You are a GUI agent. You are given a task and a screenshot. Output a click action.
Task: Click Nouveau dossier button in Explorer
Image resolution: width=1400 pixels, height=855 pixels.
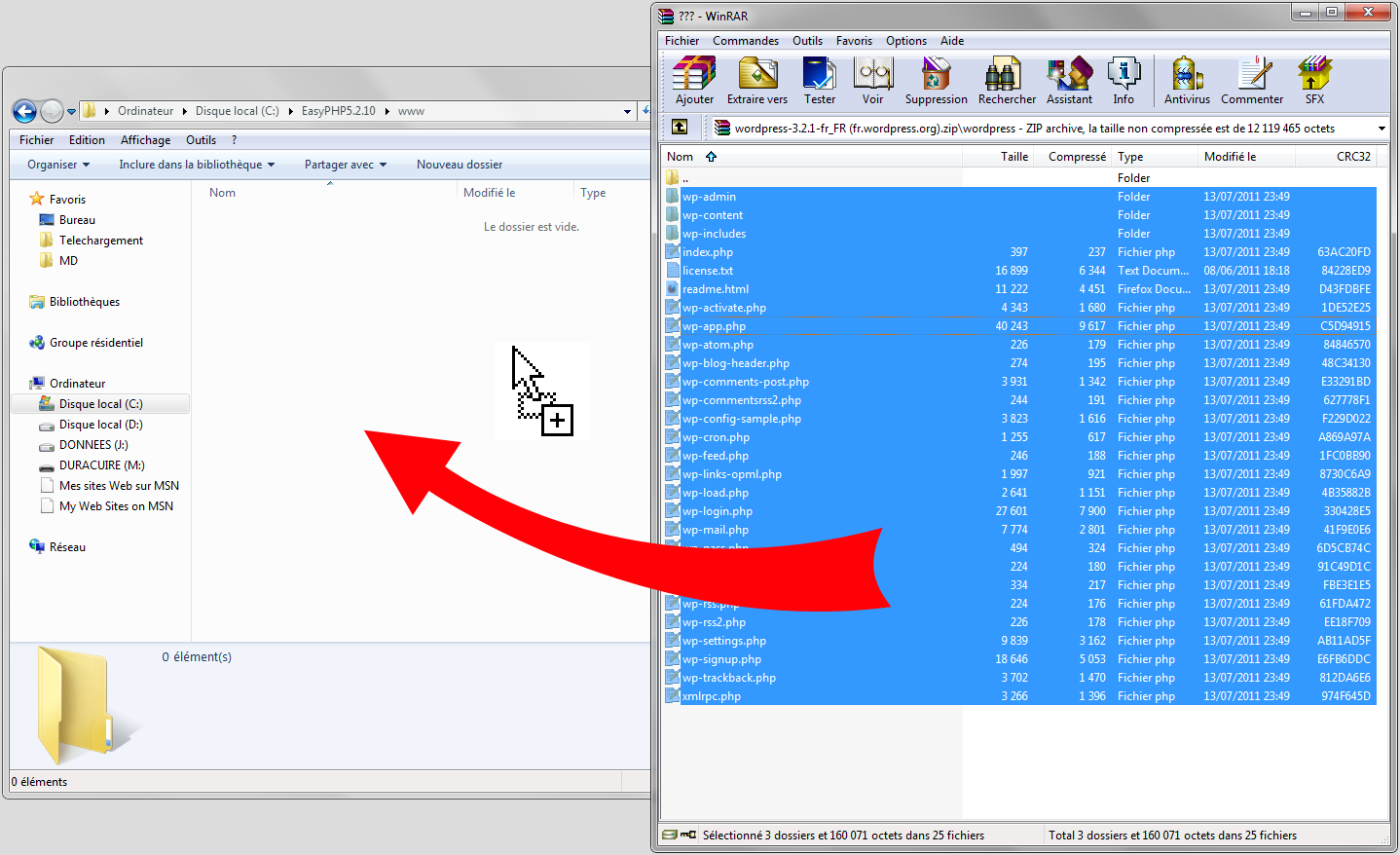(460, 165)
